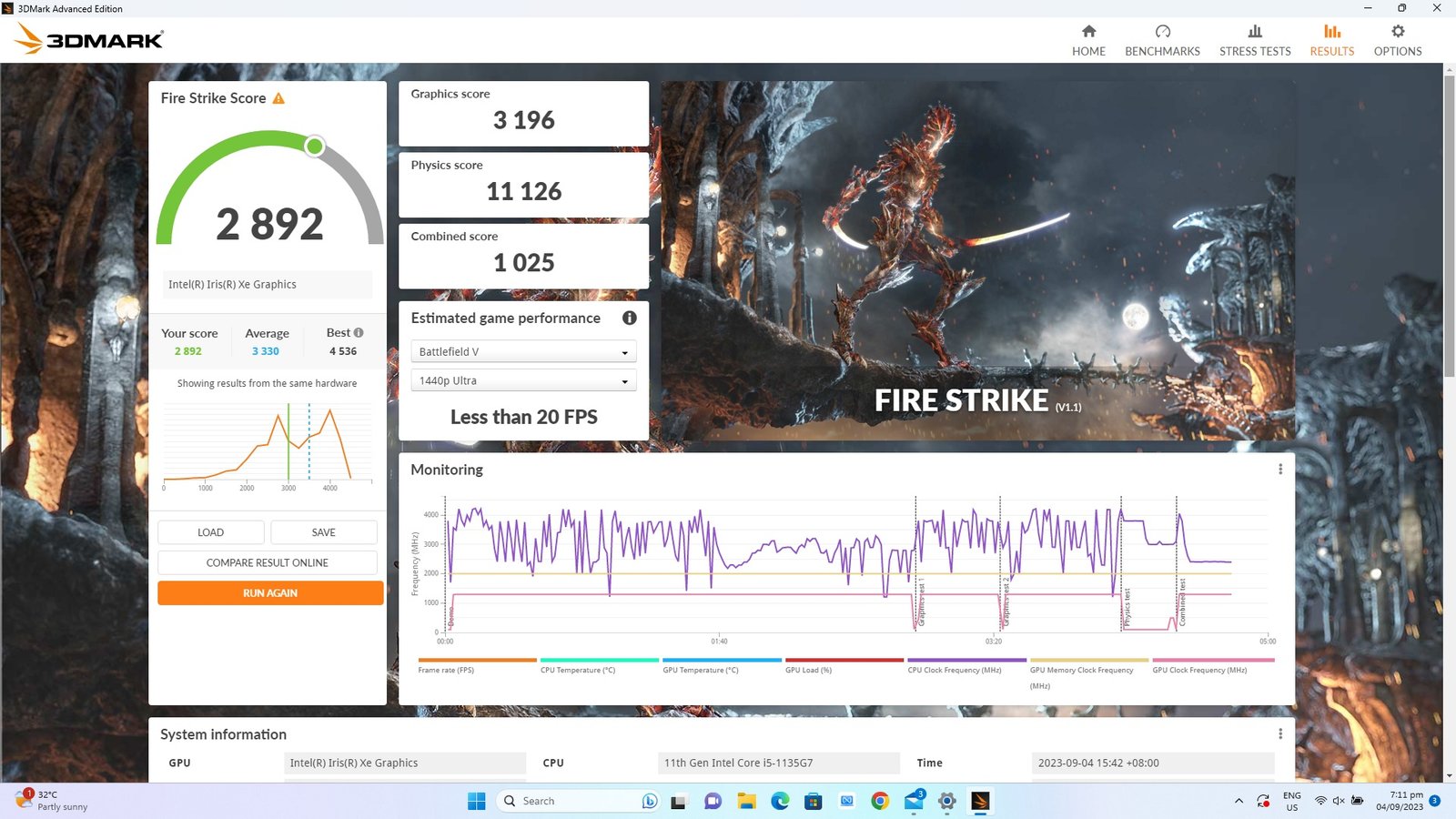This screenshot has width=1456, height=819.
Task: Click the vertical scrollbar on the right
Action: point(1449,227)
